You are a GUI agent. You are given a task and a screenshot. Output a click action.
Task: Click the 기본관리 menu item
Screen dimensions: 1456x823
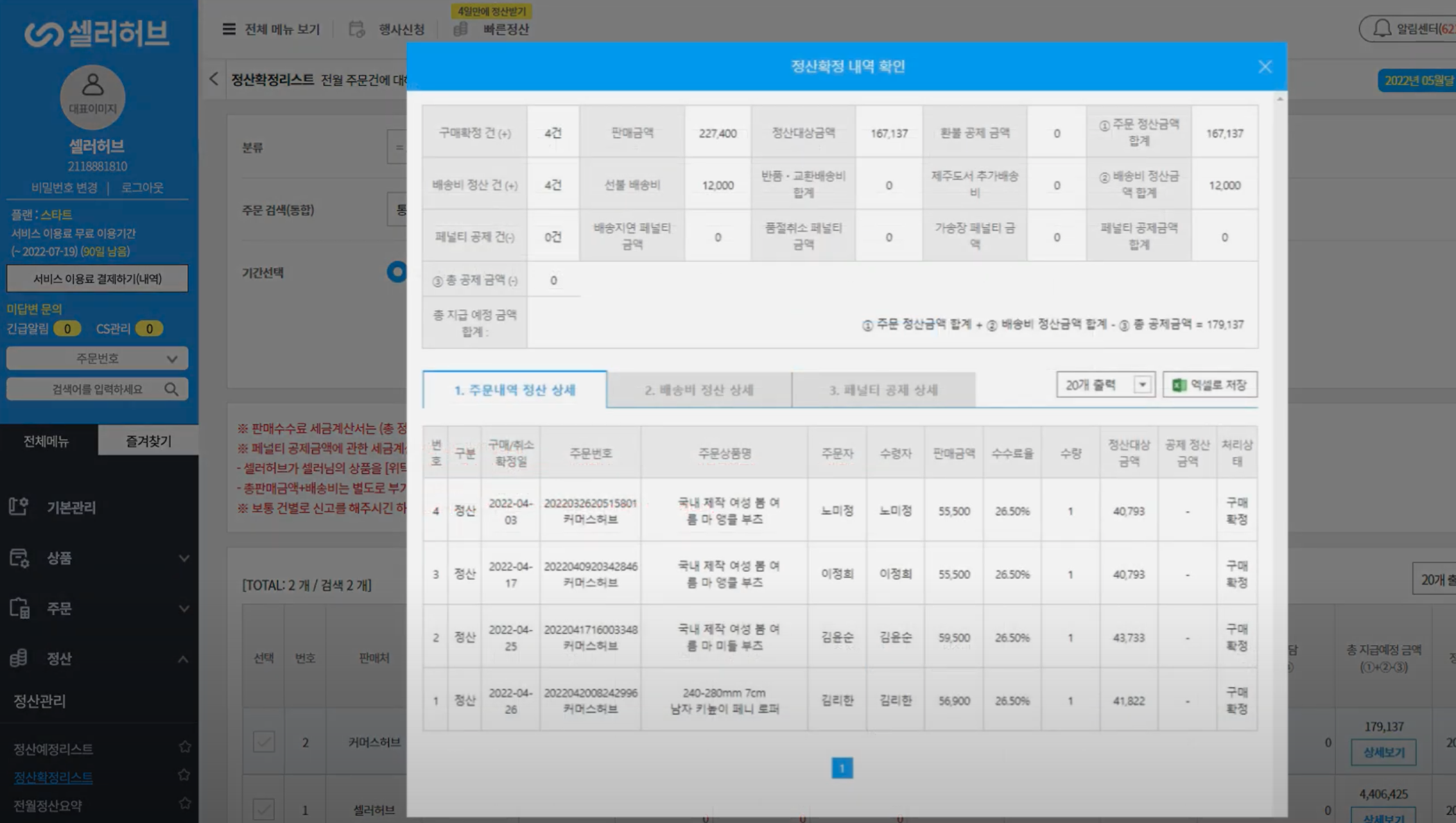tap(71, 507)
